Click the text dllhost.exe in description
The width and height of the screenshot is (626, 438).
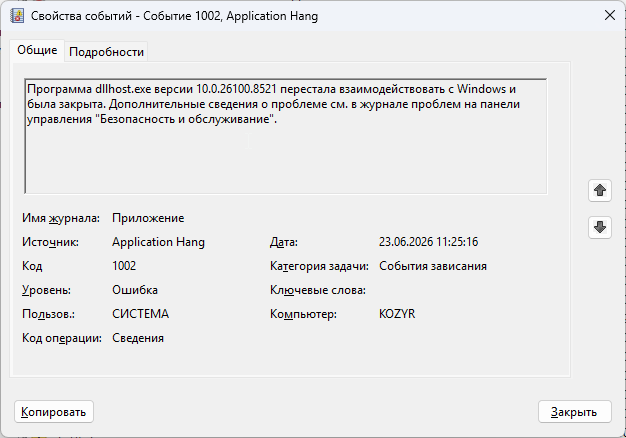pyautogui.click(x=123, y=89)
